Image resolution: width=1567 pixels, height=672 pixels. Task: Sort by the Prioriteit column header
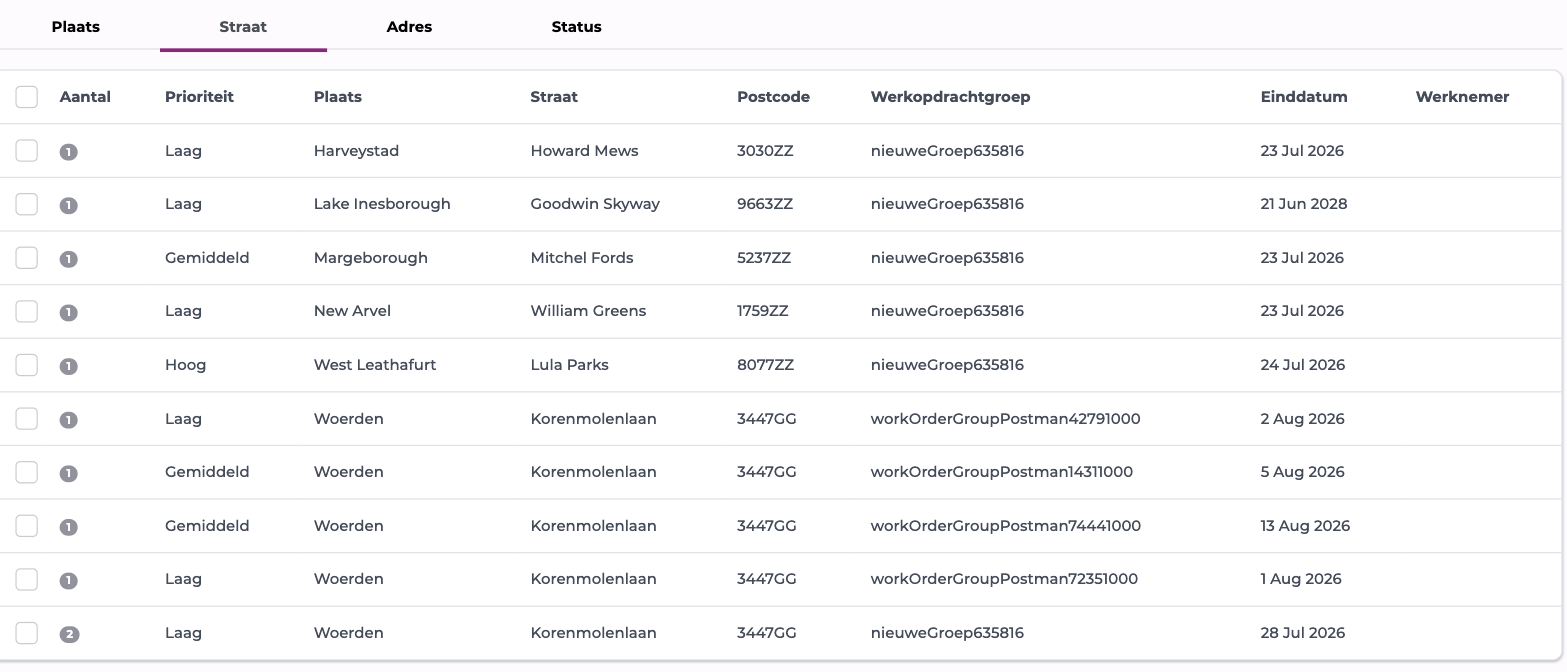pyautogui.click(x=199, y=97)
